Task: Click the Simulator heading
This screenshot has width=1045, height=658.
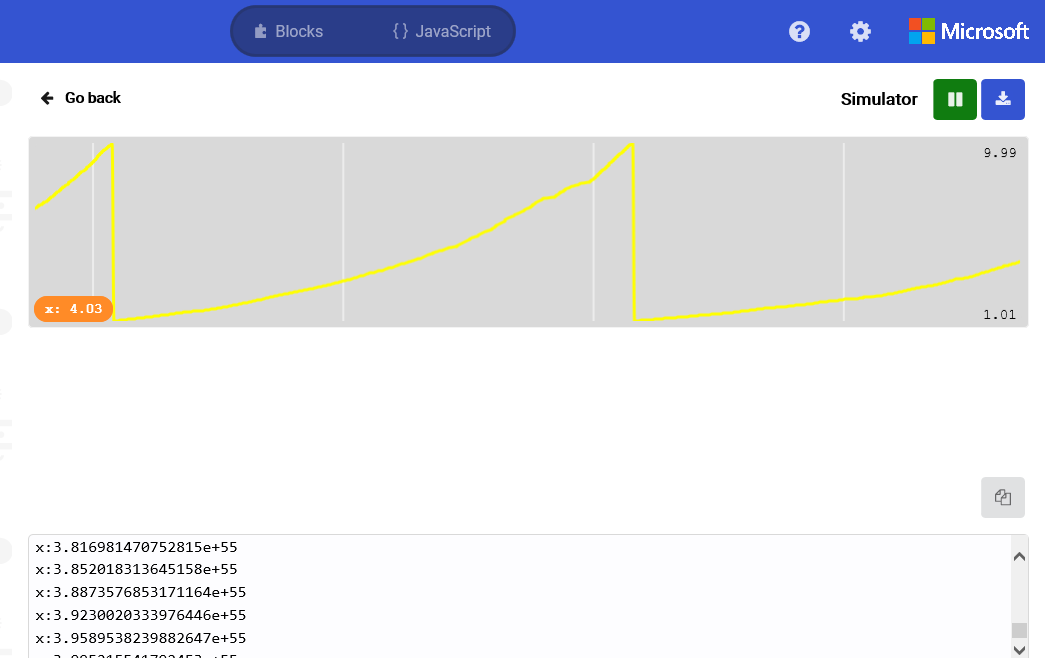Action: [879, 99]
